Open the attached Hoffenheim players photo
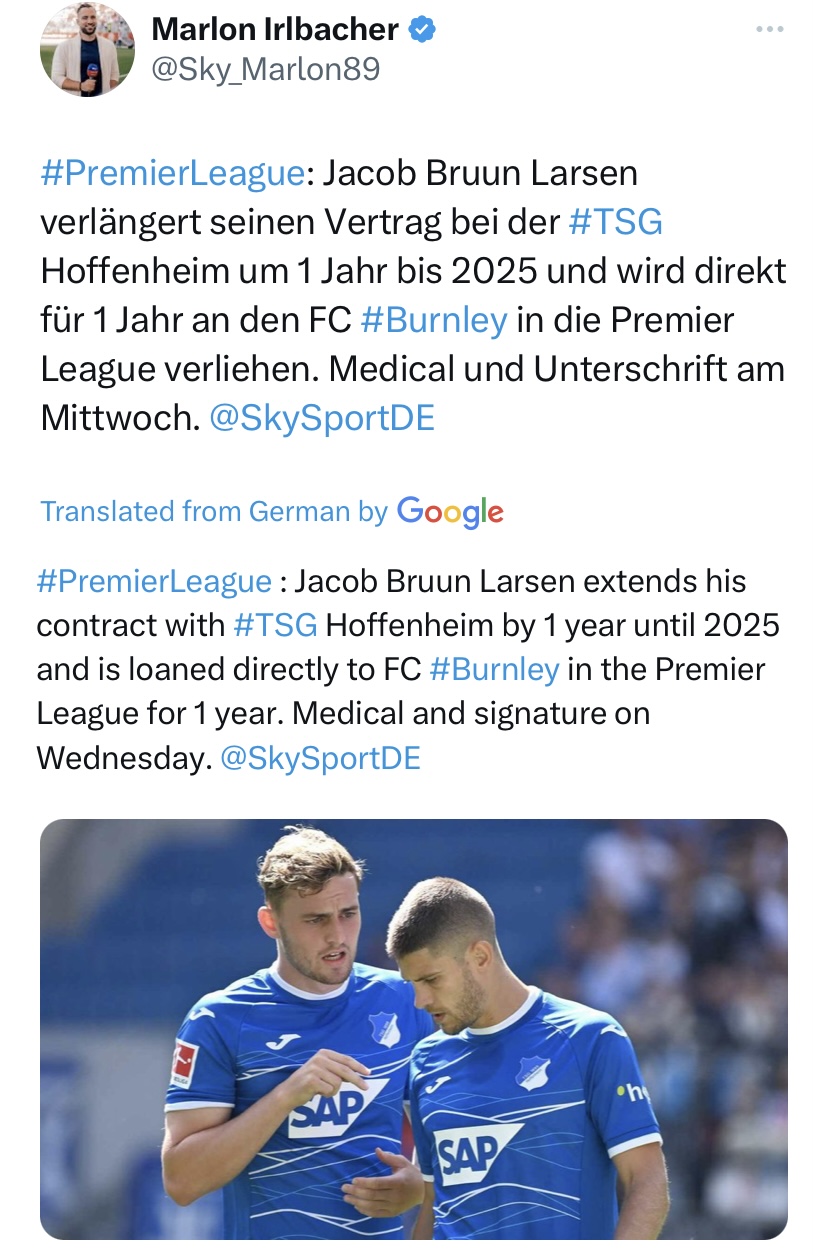The image size is (814, 1255). [414, 1030]
